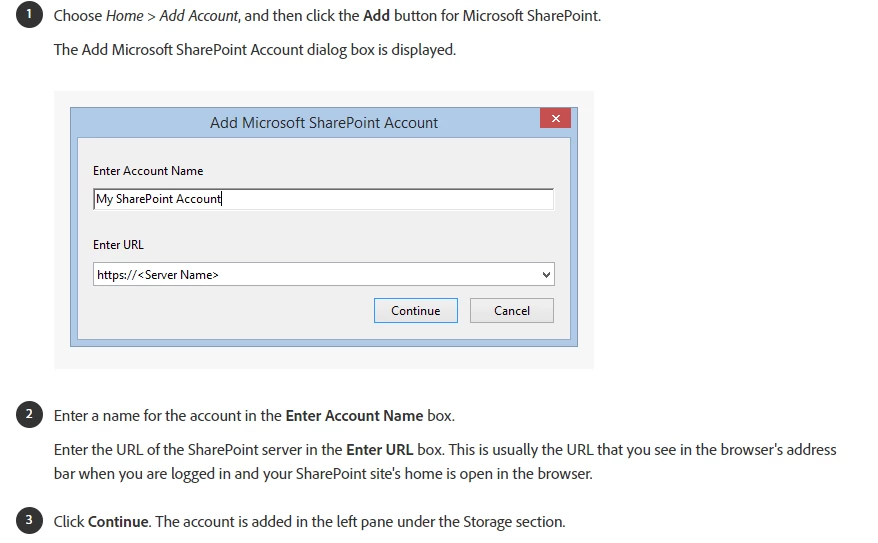The width and height of the screenshot is (878, 543).
Task: Click the bold 'Add' word in step 1
Action: pos(376,16)
